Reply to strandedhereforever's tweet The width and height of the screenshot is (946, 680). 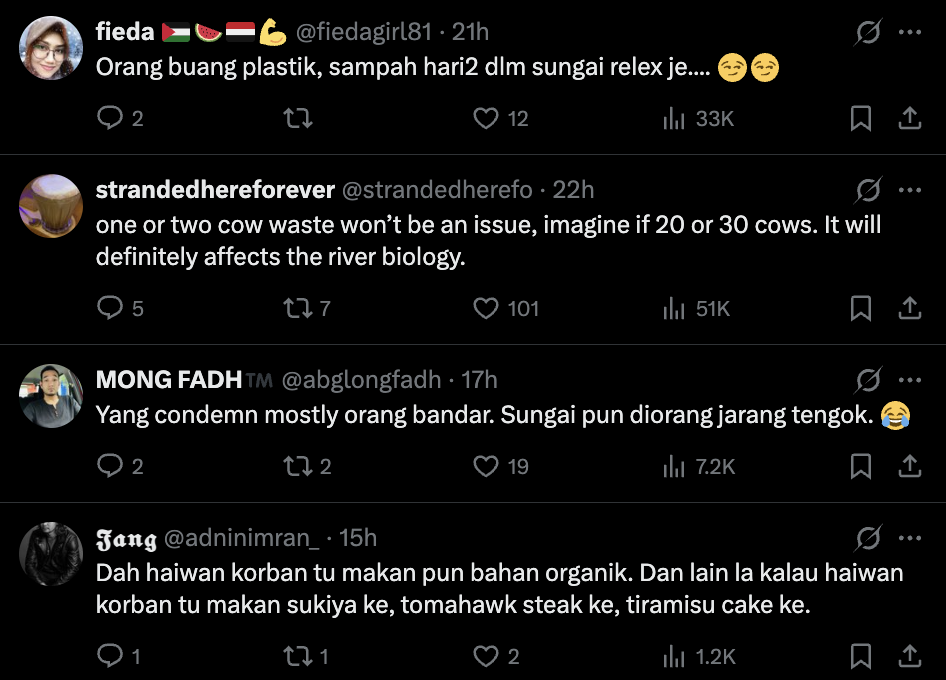[x=109, y=308]
